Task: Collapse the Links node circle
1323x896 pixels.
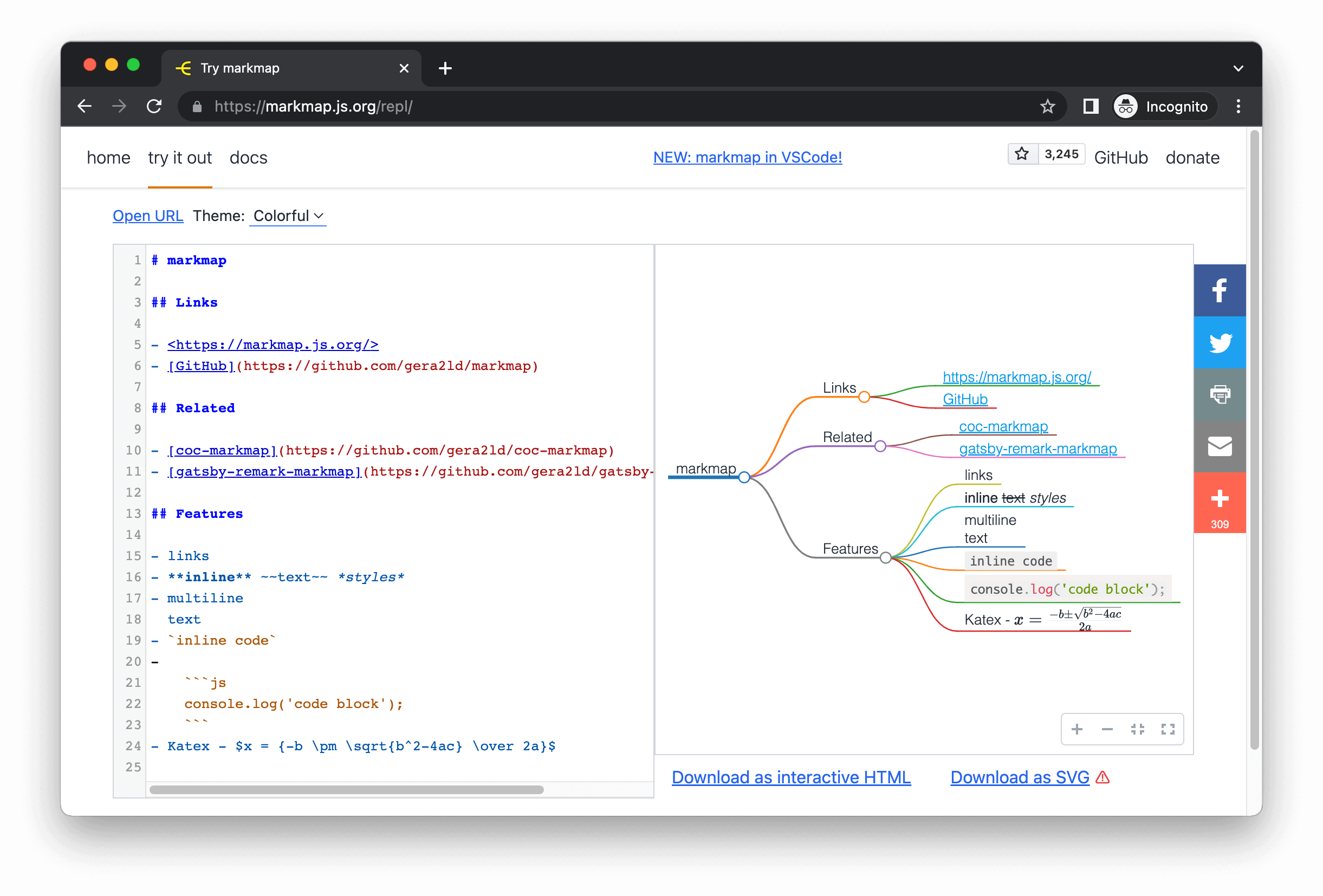Action: coord(864,397)
